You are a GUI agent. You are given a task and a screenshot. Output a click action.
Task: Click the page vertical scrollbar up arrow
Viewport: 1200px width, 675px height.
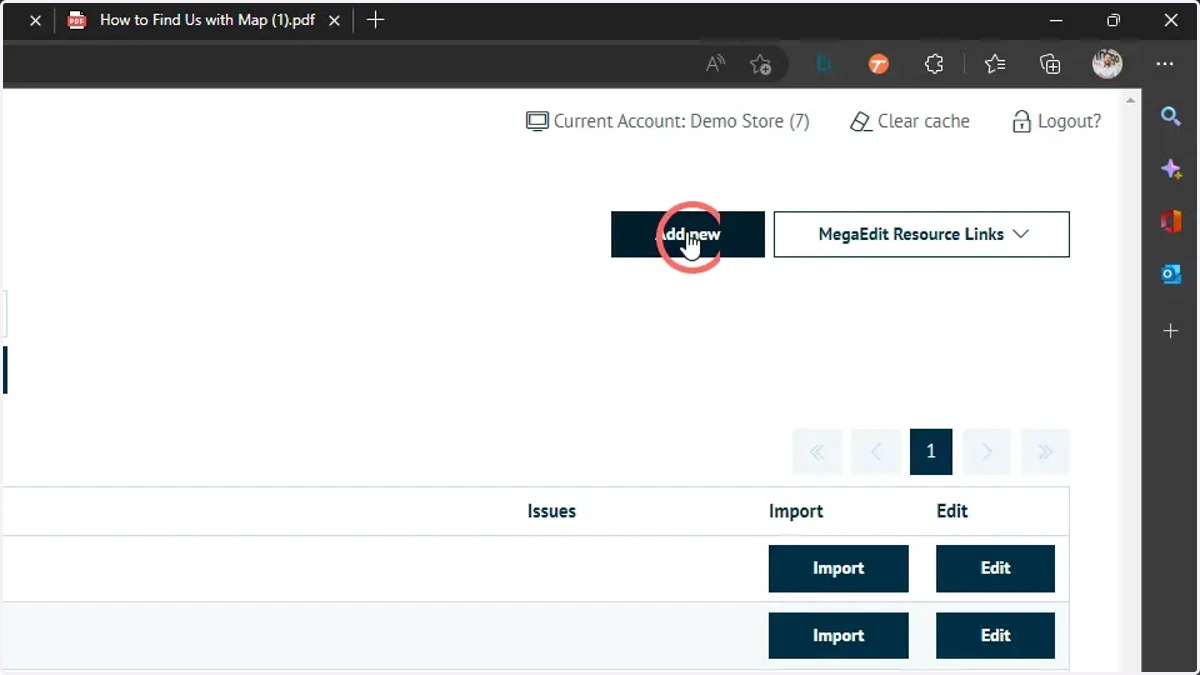tap(1132, 100)
